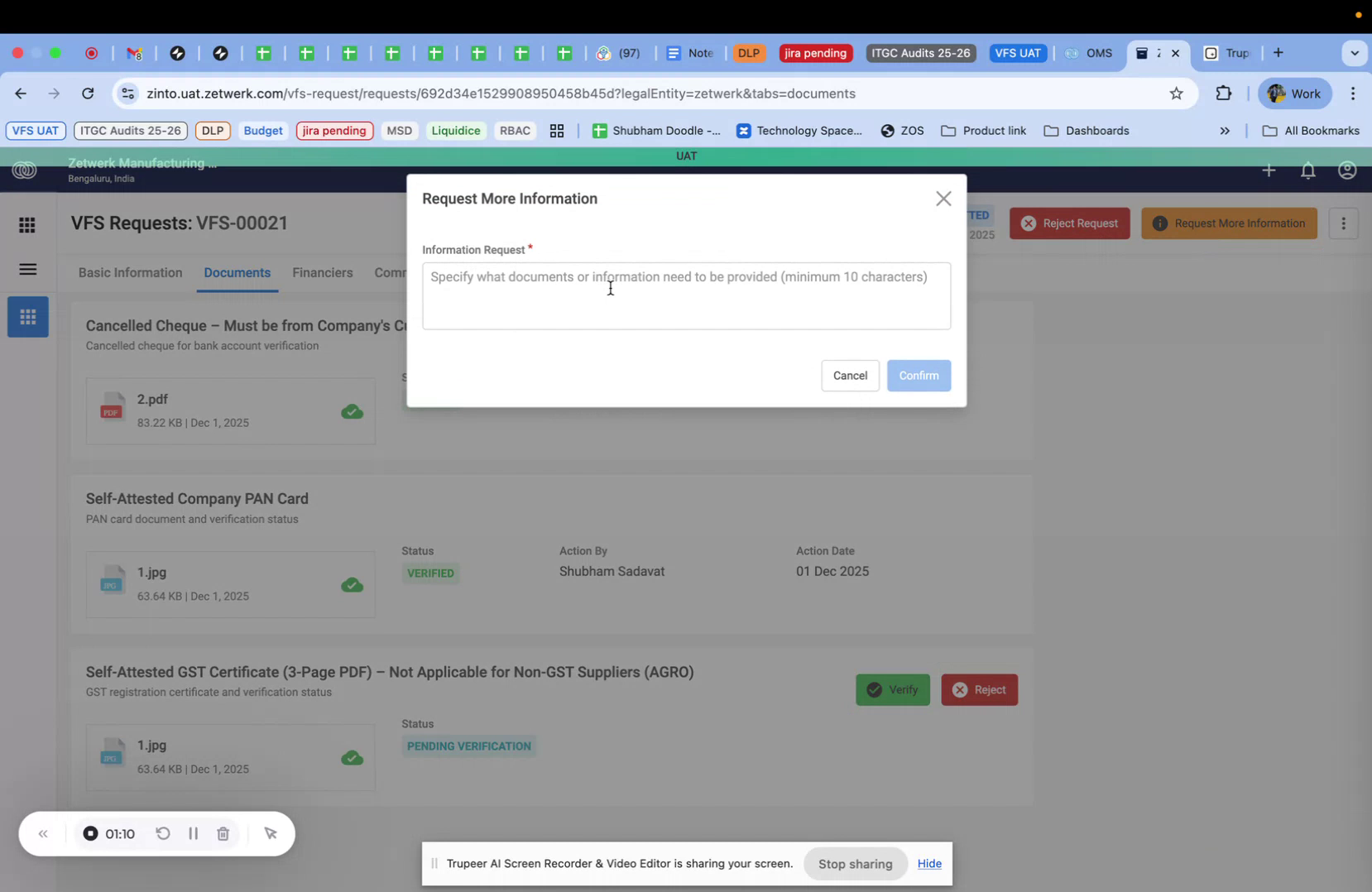This screenshot has height=892, width=1372.
Task: Click the green verified cloud toggle on 2.pdf
Action: tap(352, 411)
